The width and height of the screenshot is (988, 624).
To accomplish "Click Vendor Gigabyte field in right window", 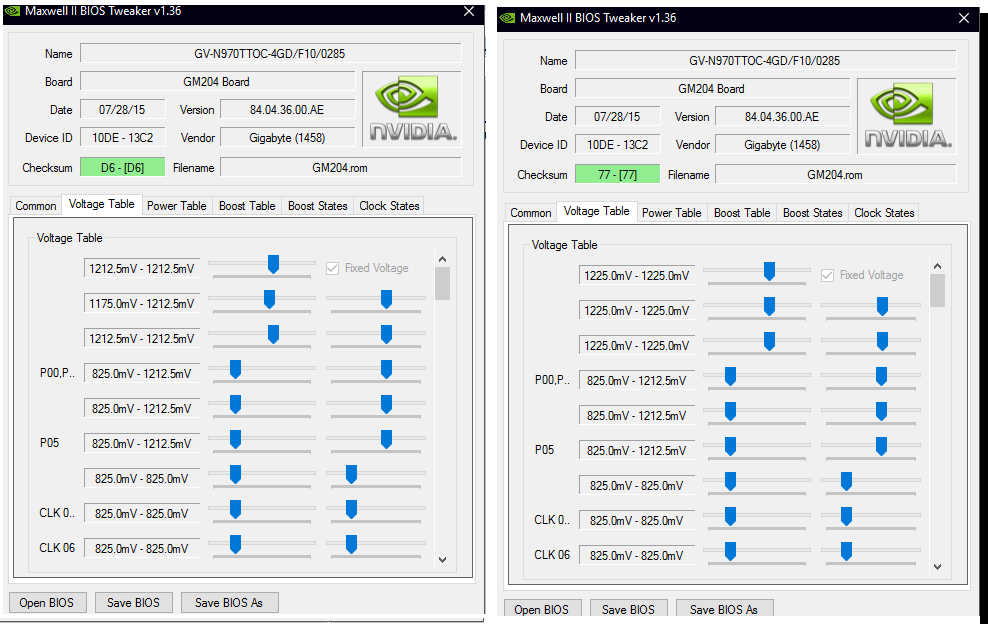I will coord(783,144).
